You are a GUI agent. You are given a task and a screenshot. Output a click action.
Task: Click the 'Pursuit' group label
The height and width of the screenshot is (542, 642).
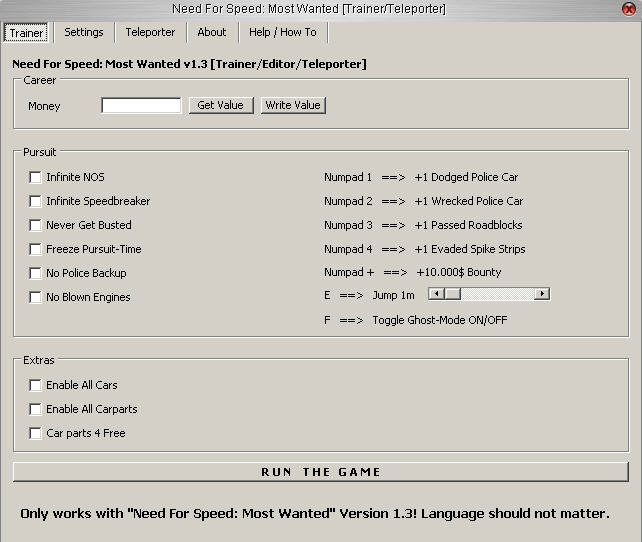pos(39,152)
